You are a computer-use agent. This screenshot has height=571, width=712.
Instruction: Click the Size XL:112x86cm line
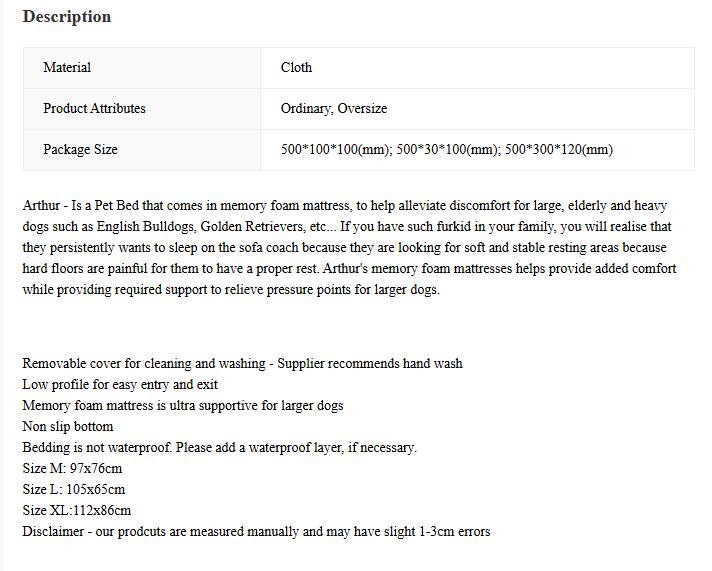pos(77,510)
